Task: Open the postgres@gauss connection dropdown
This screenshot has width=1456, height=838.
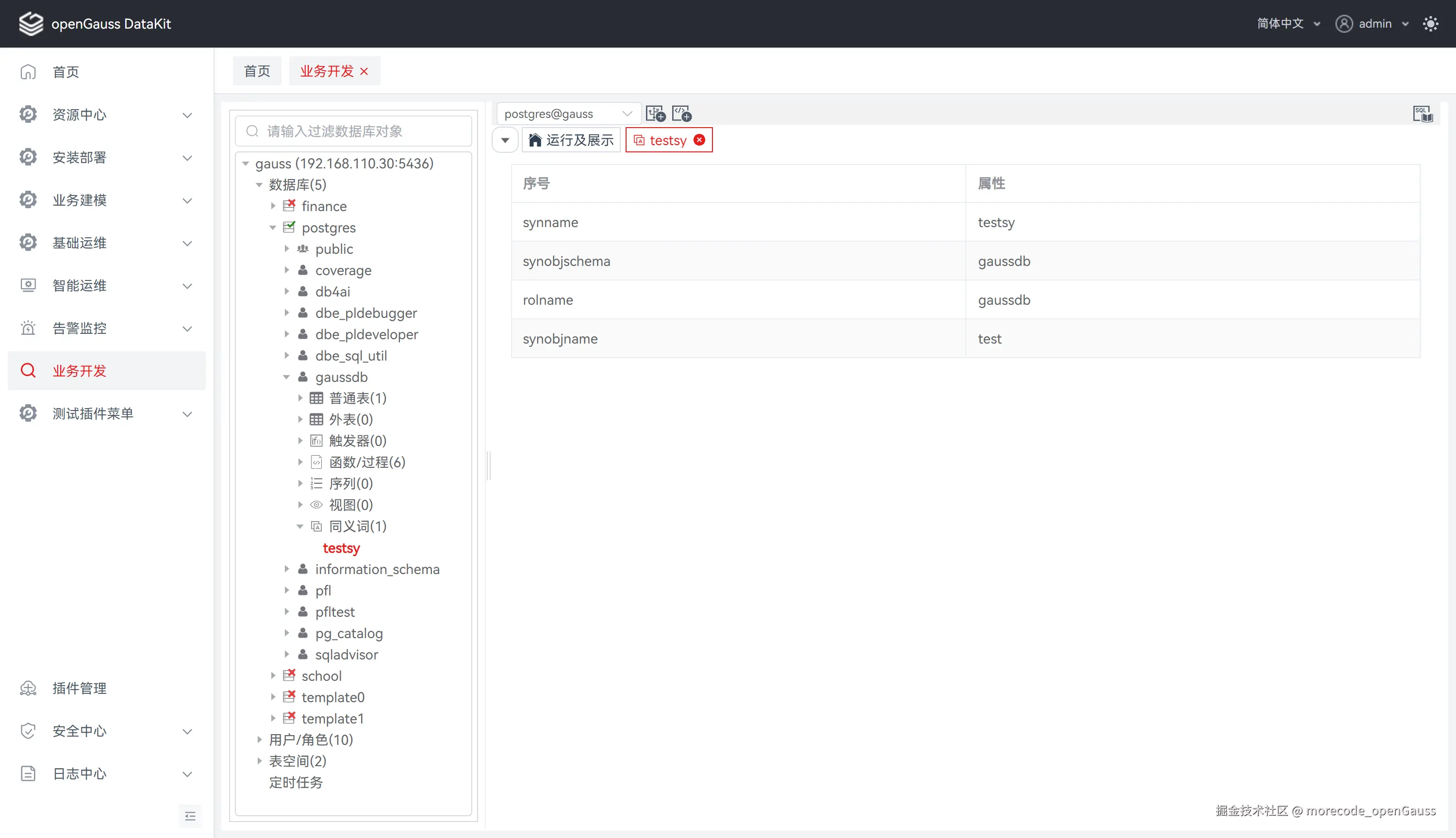Action: tap(567, 114)
